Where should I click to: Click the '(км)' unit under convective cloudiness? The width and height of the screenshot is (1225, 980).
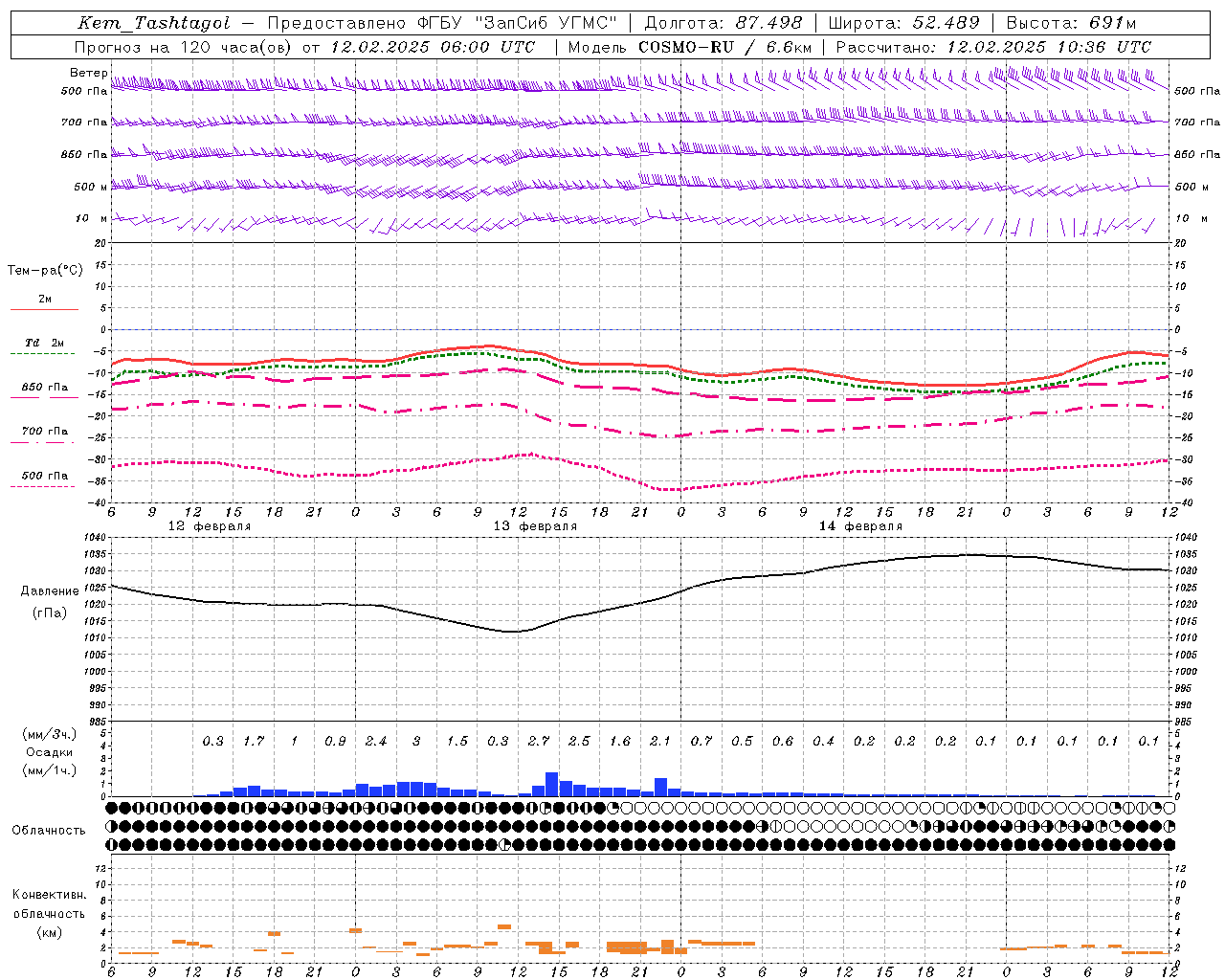pos(49,932)
